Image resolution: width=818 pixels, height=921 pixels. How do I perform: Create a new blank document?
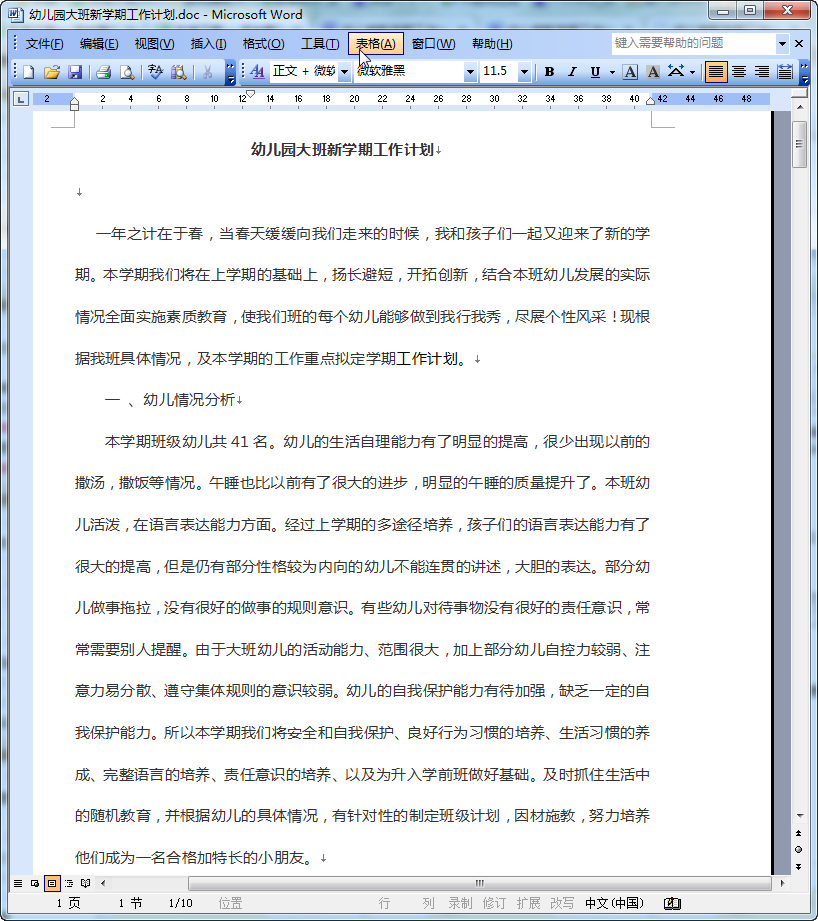(29, 72)
